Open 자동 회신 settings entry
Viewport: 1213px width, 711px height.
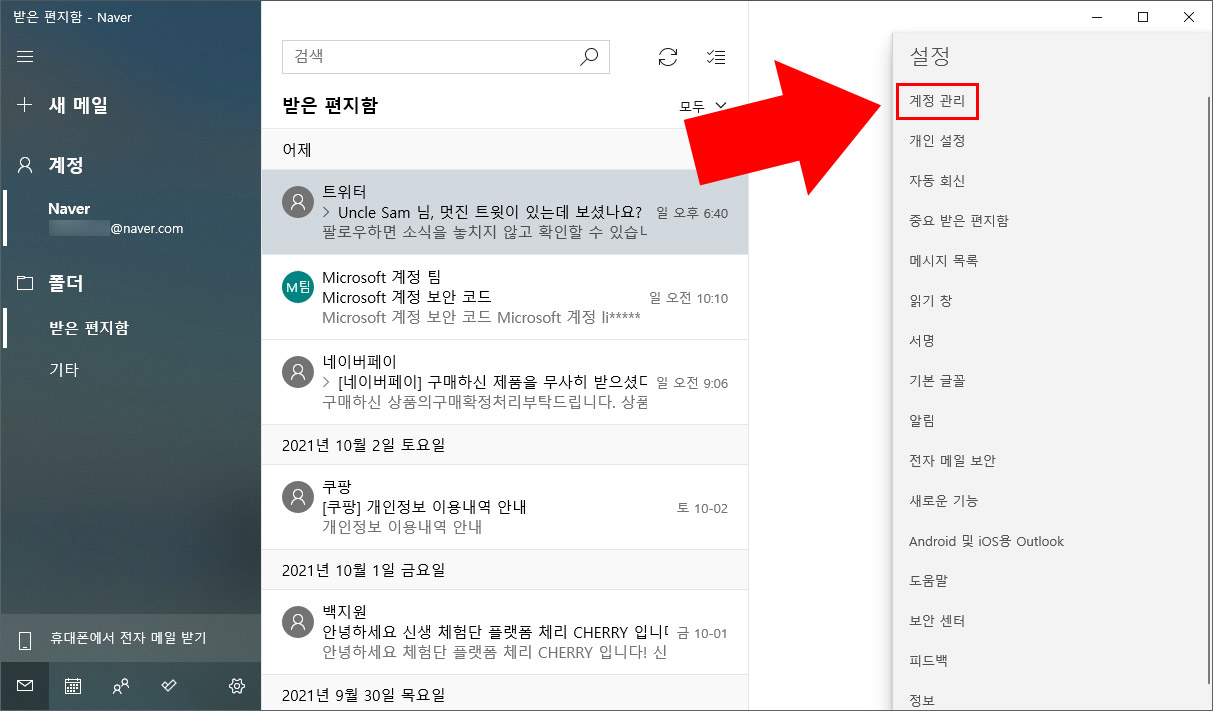pyautogui.click(x=937, y=181)
